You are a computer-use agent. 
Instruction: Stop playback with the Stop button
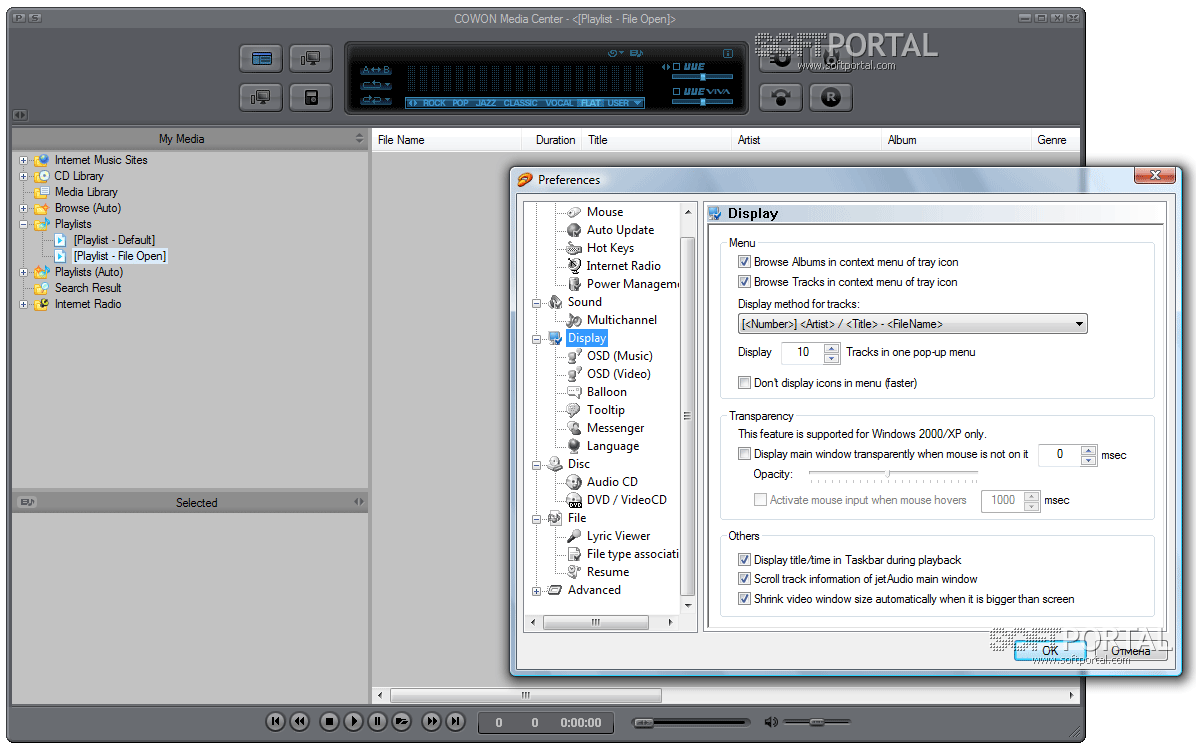[329, 721]
